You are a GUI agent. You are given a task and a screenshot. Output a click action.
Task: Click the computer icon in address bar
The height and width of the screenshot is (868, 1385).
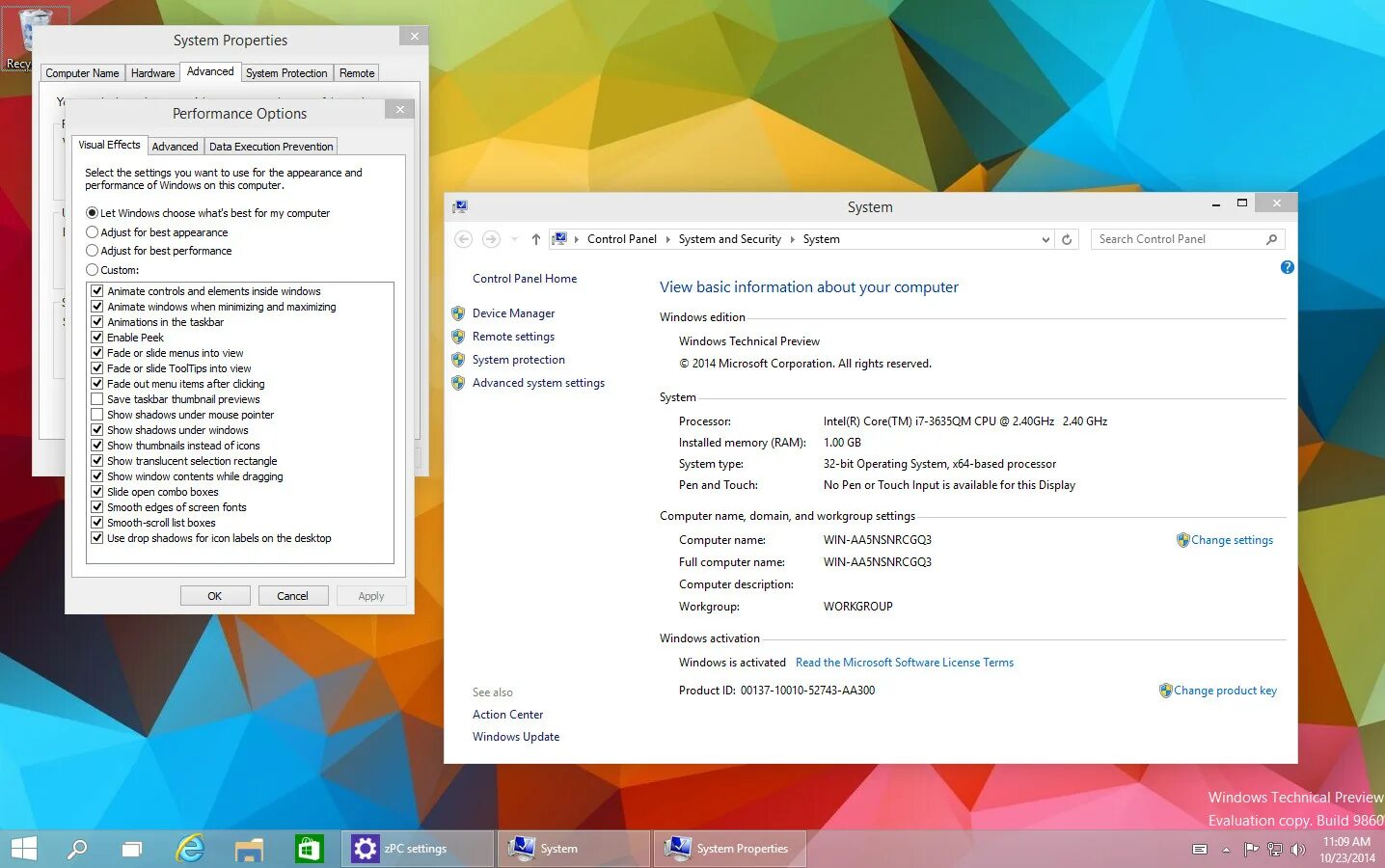click(x=559, y=239)
